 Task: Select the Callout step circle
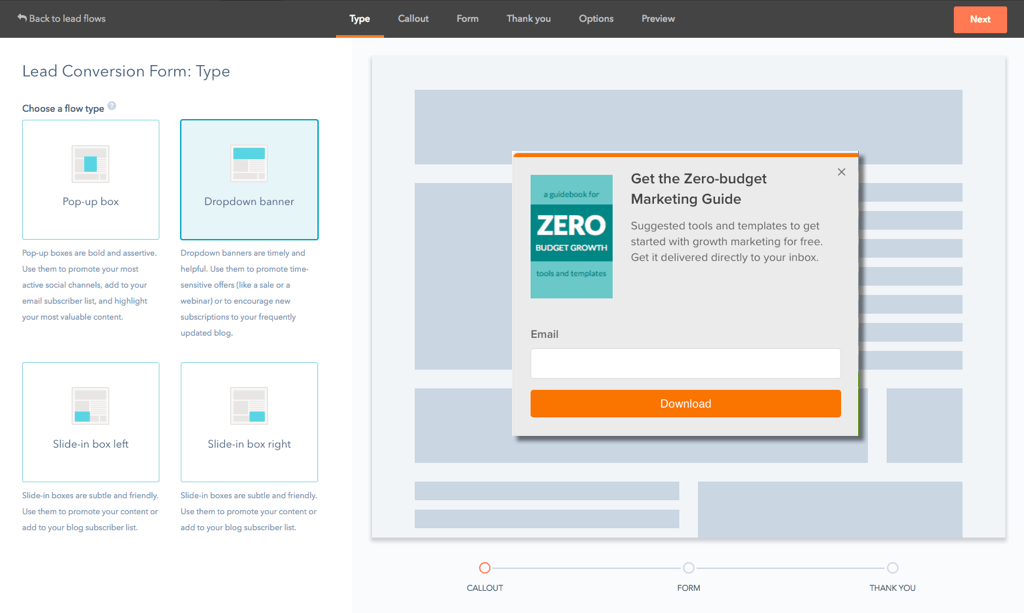pyautogui.click(x=485, y=568)
